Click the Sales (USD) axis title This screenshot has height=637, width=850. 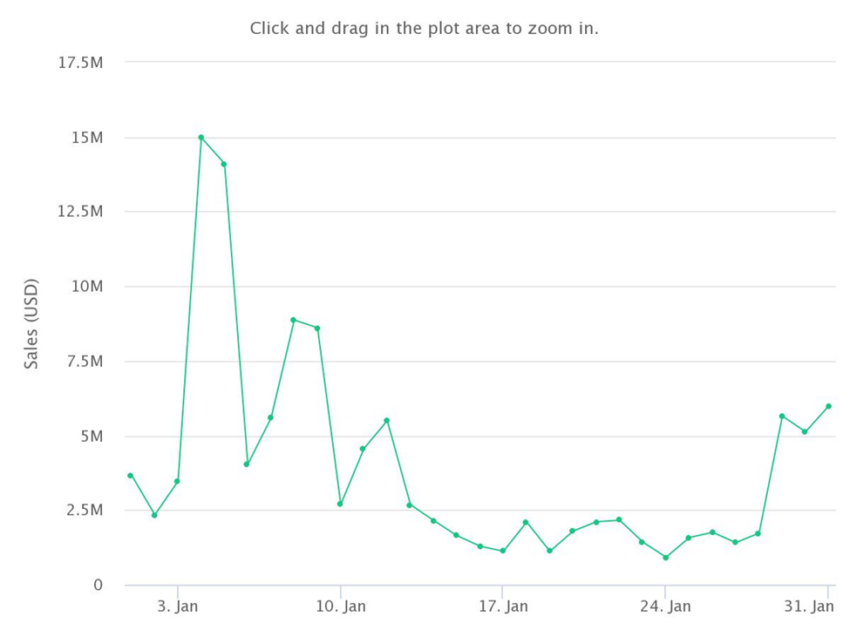(x=31, y=324)
